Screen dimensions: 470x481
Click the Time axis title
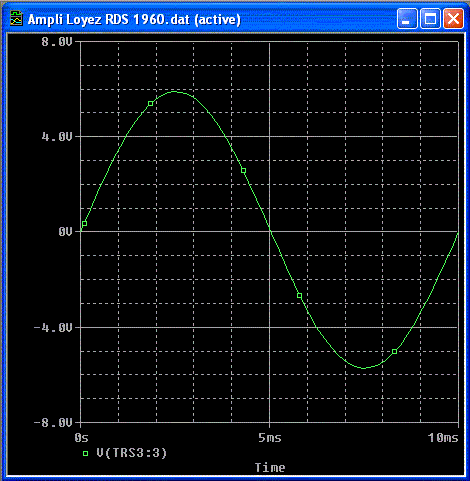pyautogui.click(x=270, y=467)
